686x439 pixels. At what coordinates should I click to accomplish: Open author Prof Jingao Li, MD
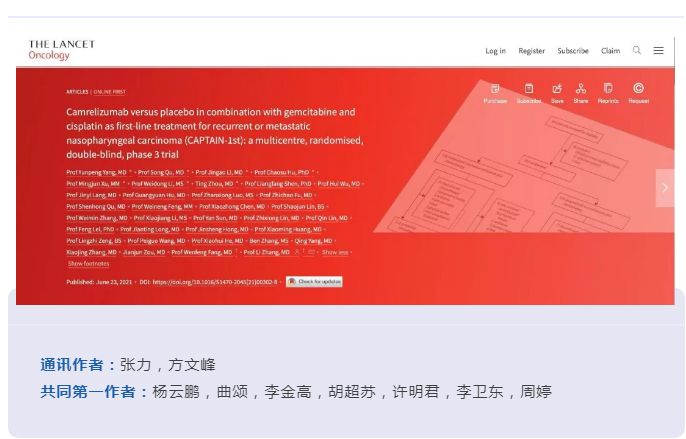[219, 172]
